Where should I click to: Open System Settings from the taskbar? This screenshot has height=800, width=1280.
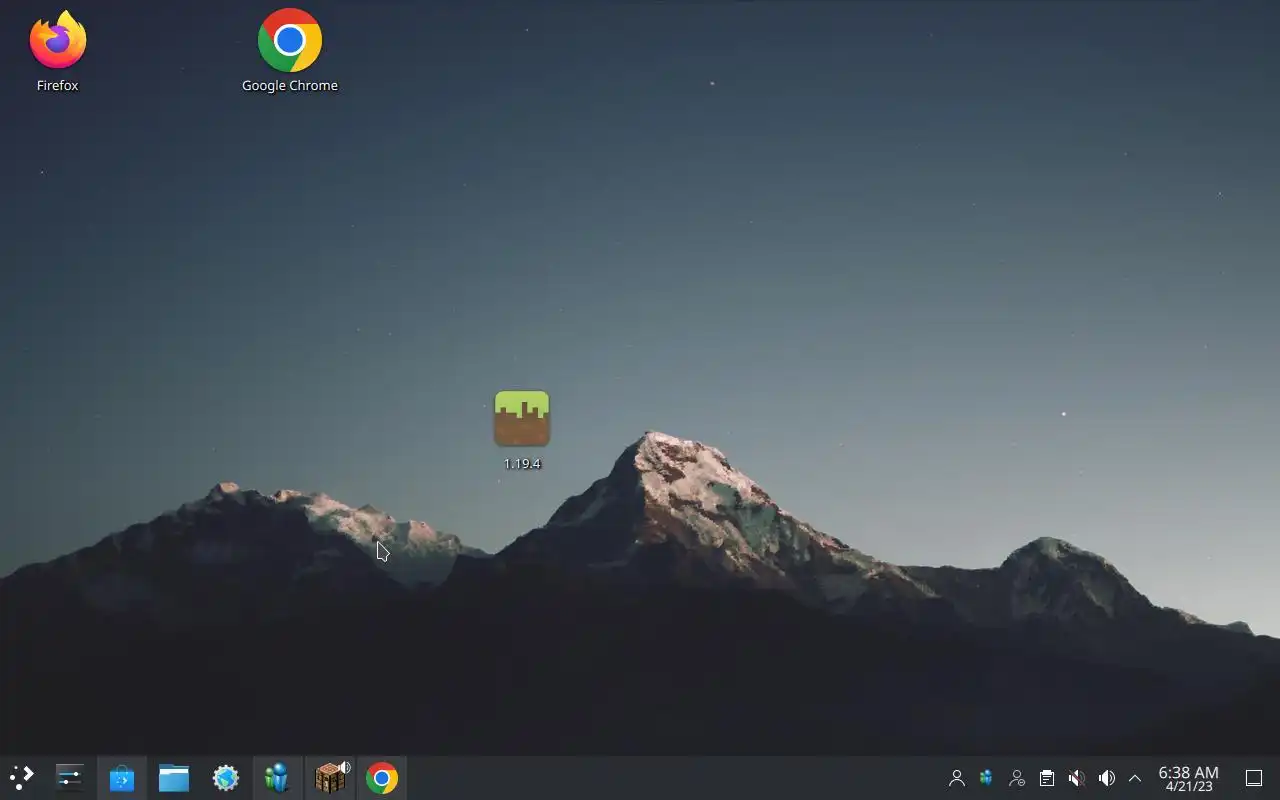tap(70, 778)
